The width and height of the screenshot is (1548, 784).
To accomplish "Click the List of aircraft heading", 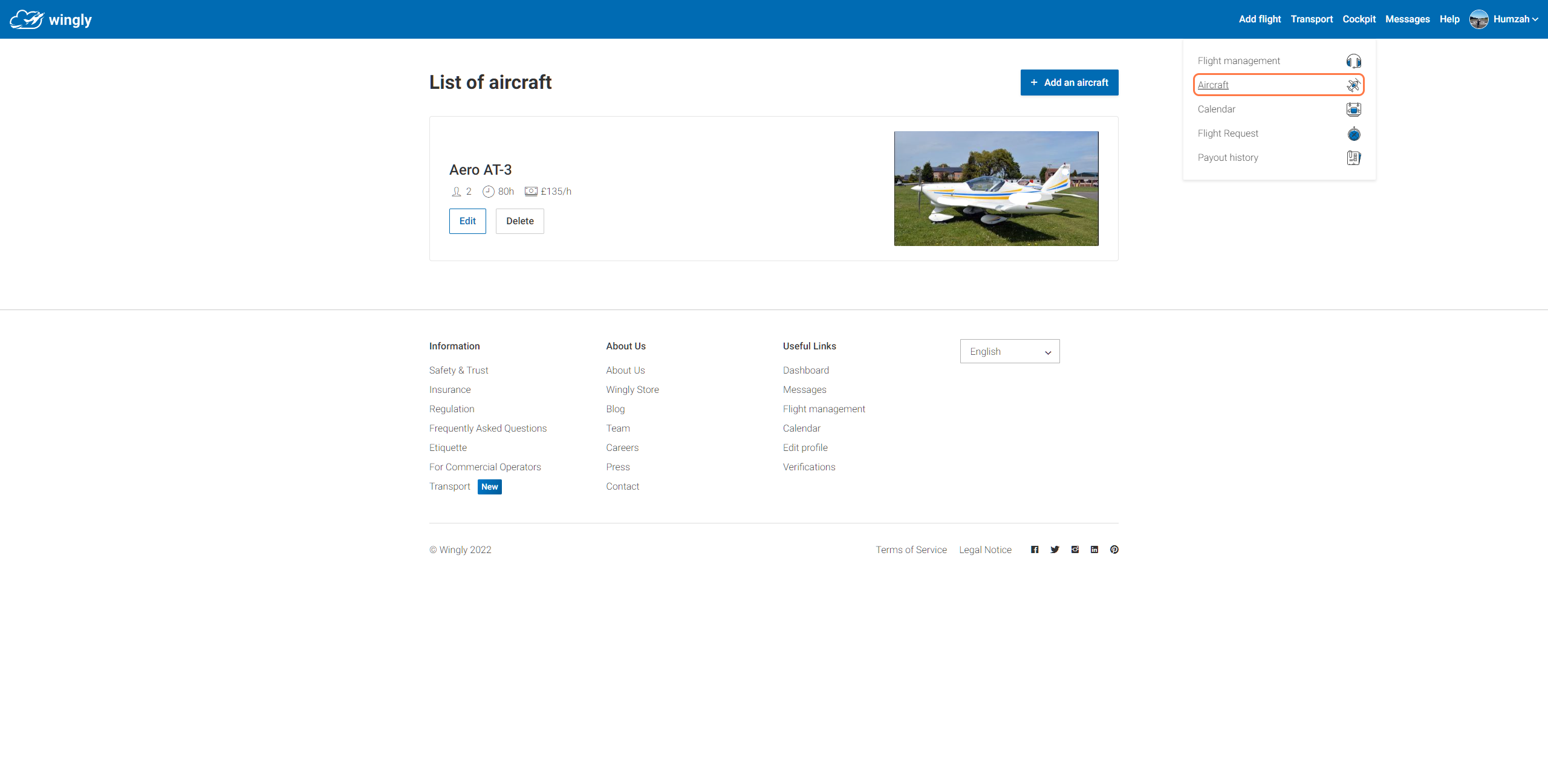I will click(490, 82).
